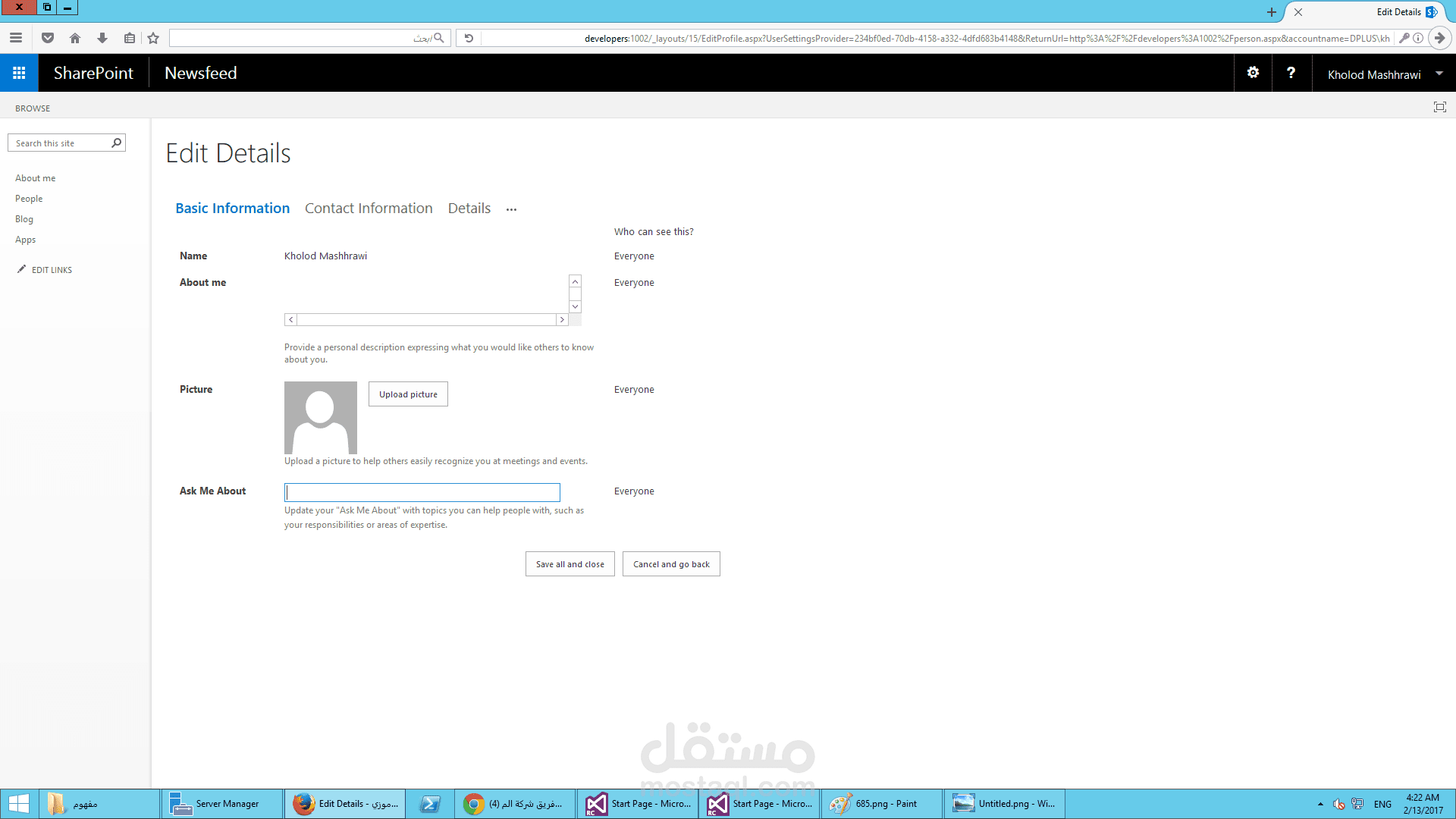1456x819 pixels.
Task: Open the settings gear menu
Action: click(x=1253, y=73)
